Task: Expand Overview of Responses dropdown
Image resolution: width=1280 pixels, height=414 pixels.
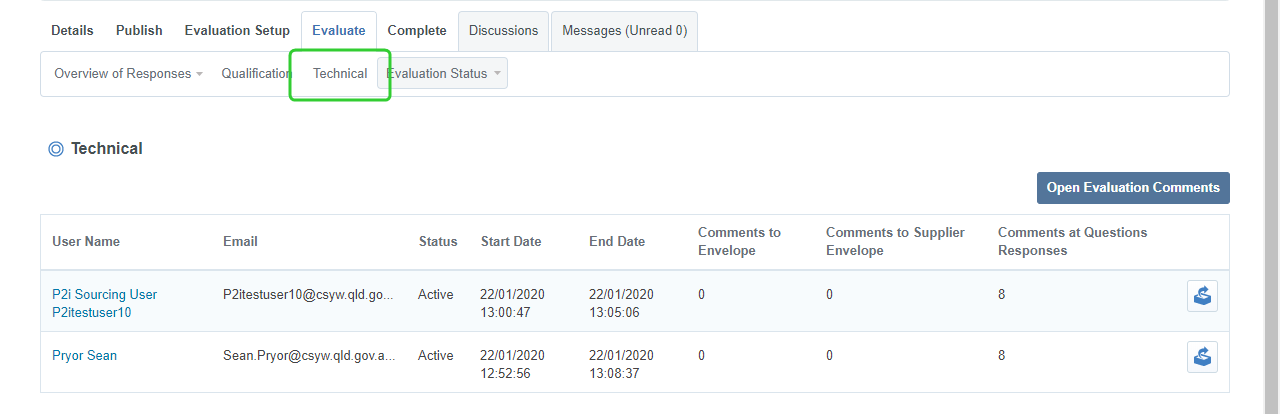Action: pyautogui.click(x=128, y=73)
